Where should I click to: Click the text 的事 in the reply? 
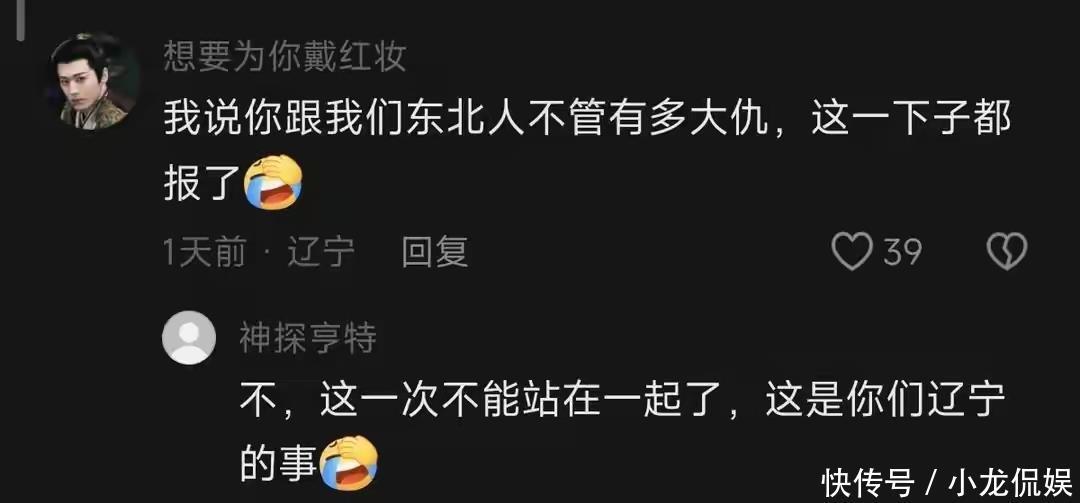click(278, 464)
